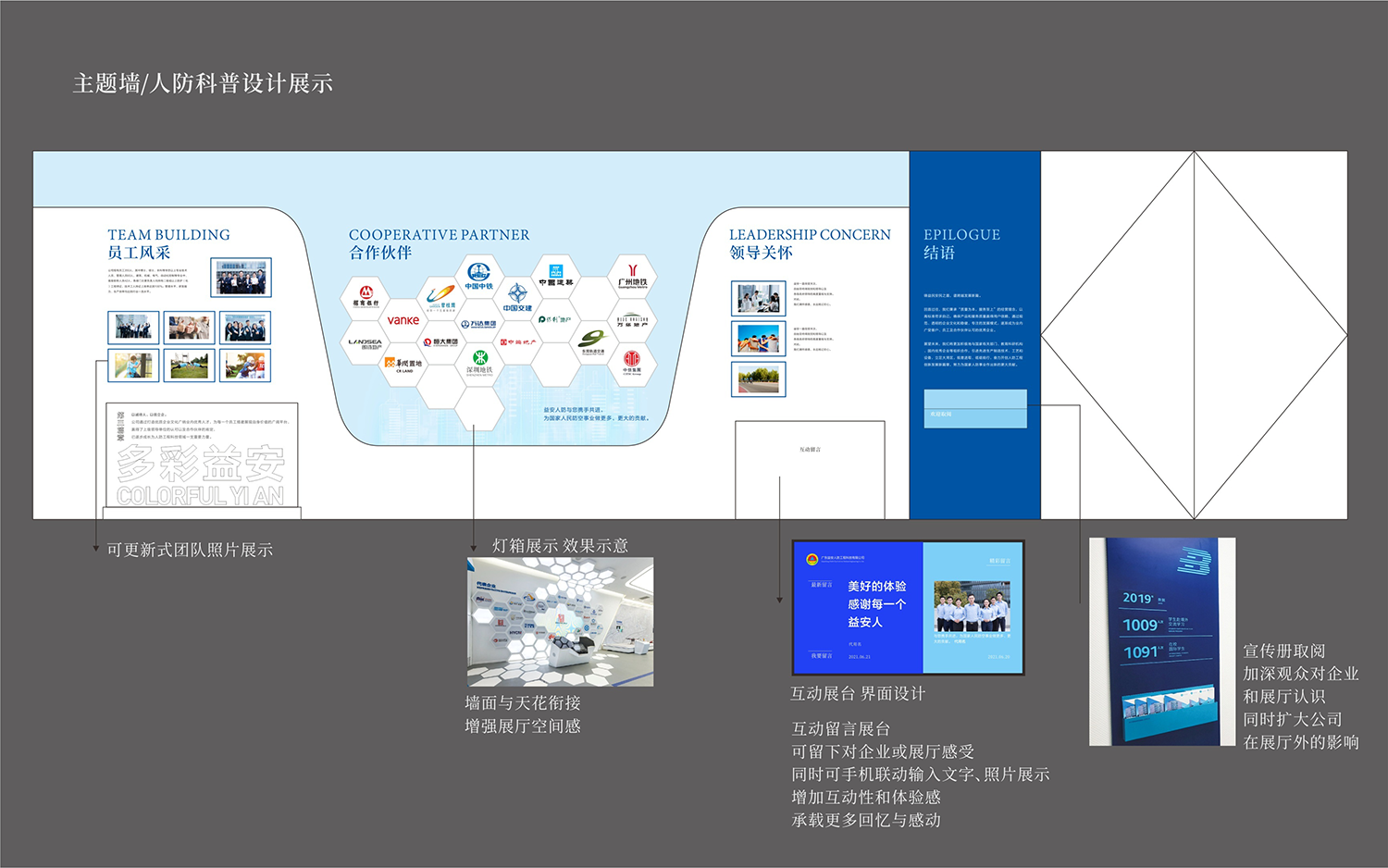Open the 我要留言 tab on the interactive screen
This screenshot has width=1388, height=868.
coord(822,655)
